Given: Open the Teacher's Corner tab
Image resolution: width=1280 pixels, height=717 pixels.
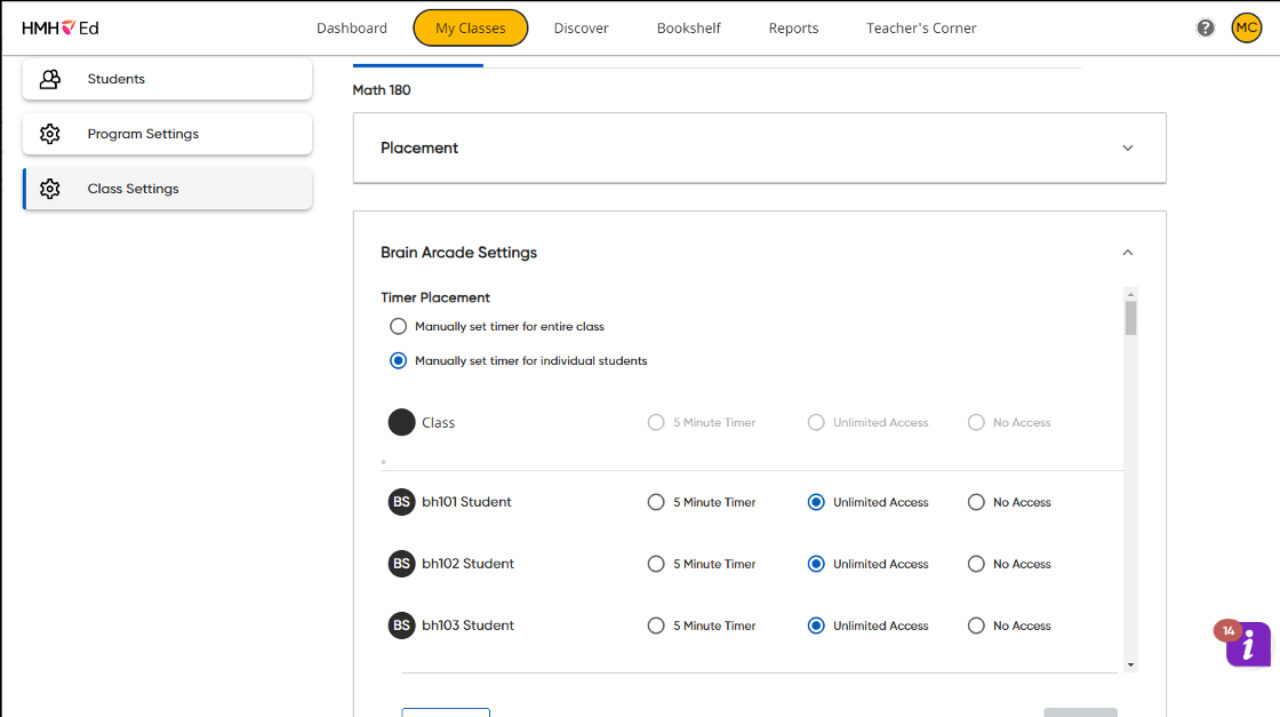Looking at the screenshot, I should (x=922, y=28).
